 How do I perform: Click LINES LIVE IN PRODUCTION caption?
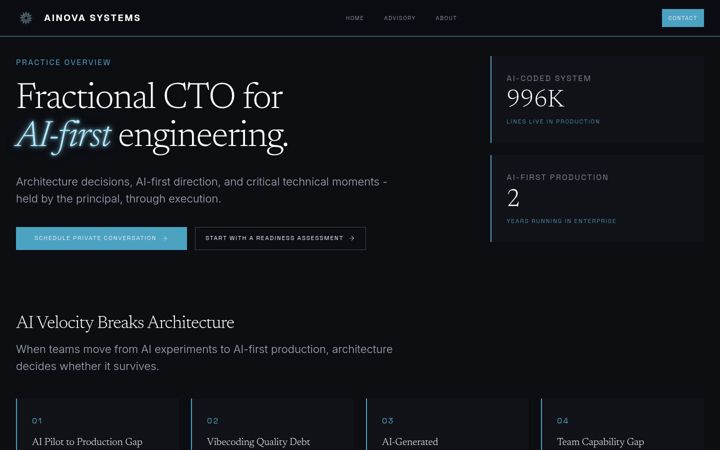pos(553,122)
